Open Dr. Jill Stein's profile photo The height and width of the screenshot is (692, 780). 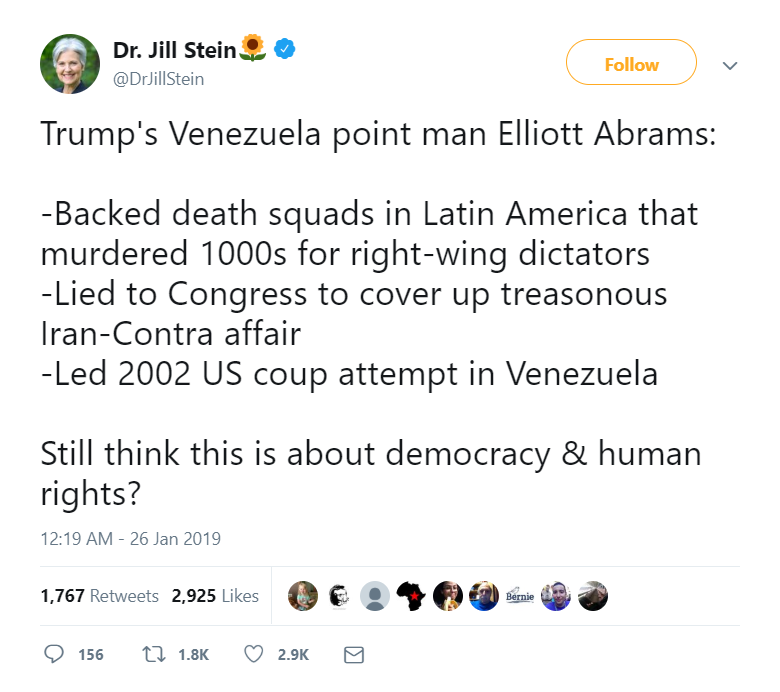tap(70, 64)
